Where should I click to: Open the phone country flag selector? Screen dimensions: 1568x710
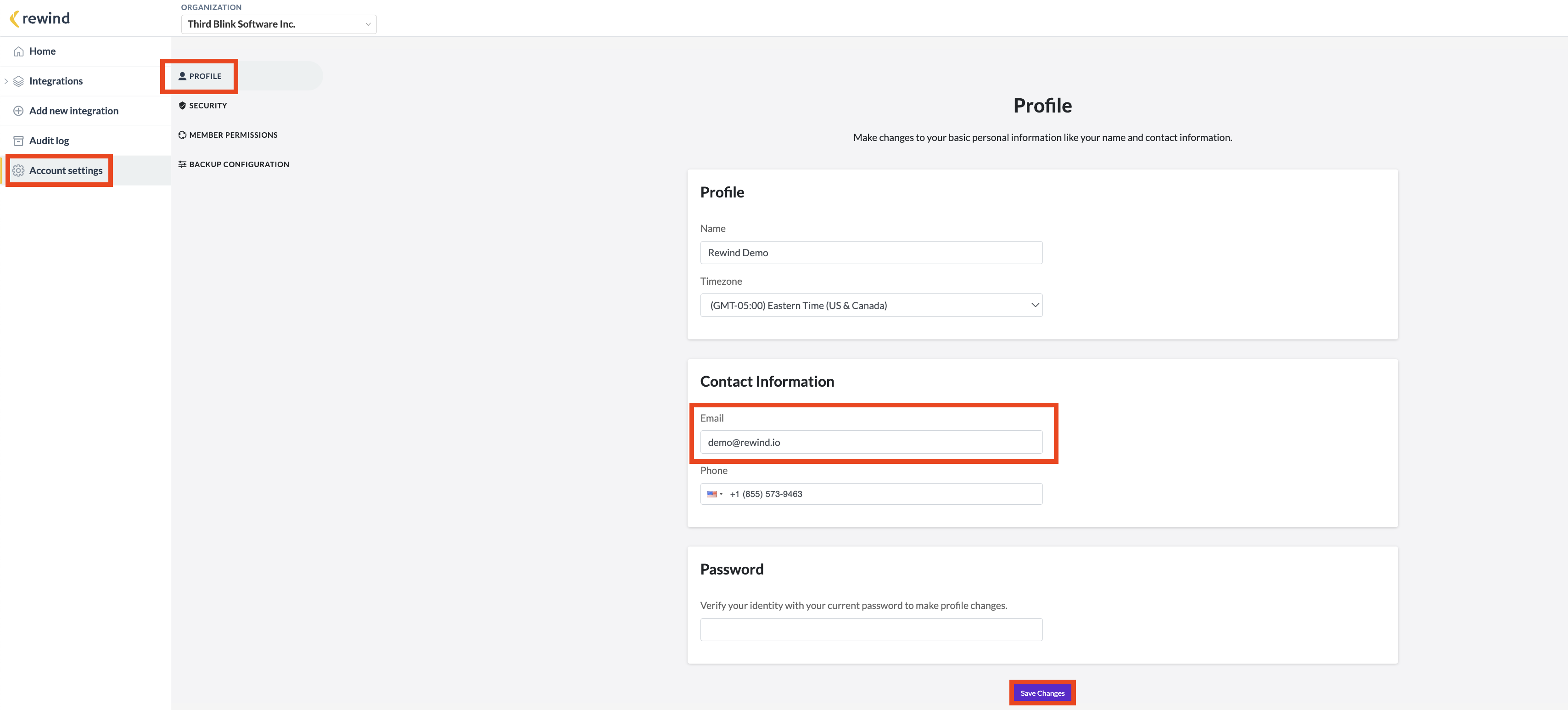click(x=715, y=494)
